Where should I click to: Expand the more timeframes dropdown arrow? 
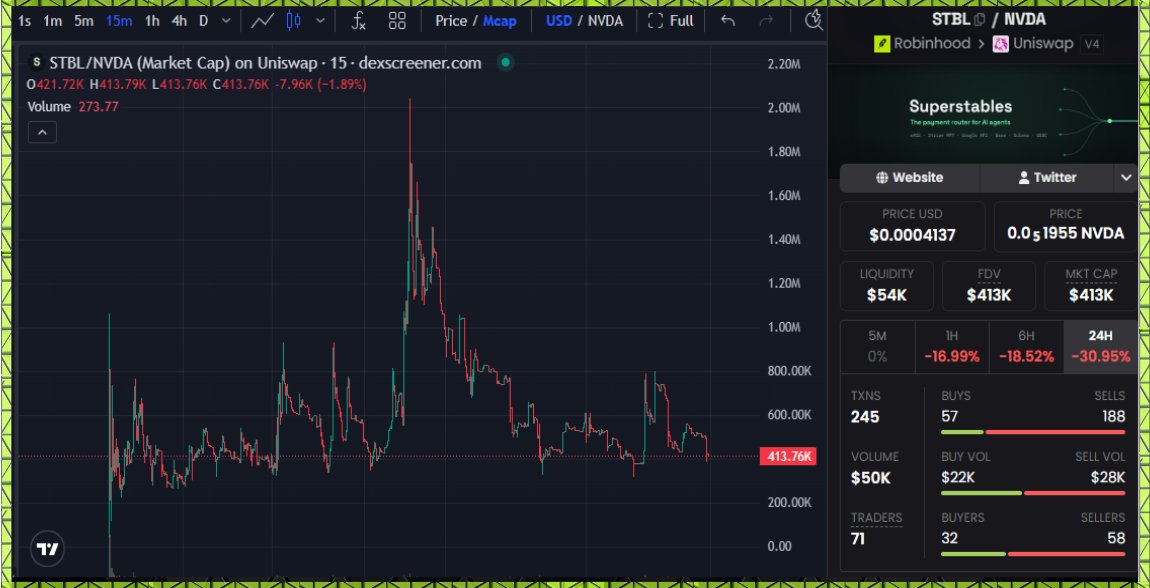point(226,21)
